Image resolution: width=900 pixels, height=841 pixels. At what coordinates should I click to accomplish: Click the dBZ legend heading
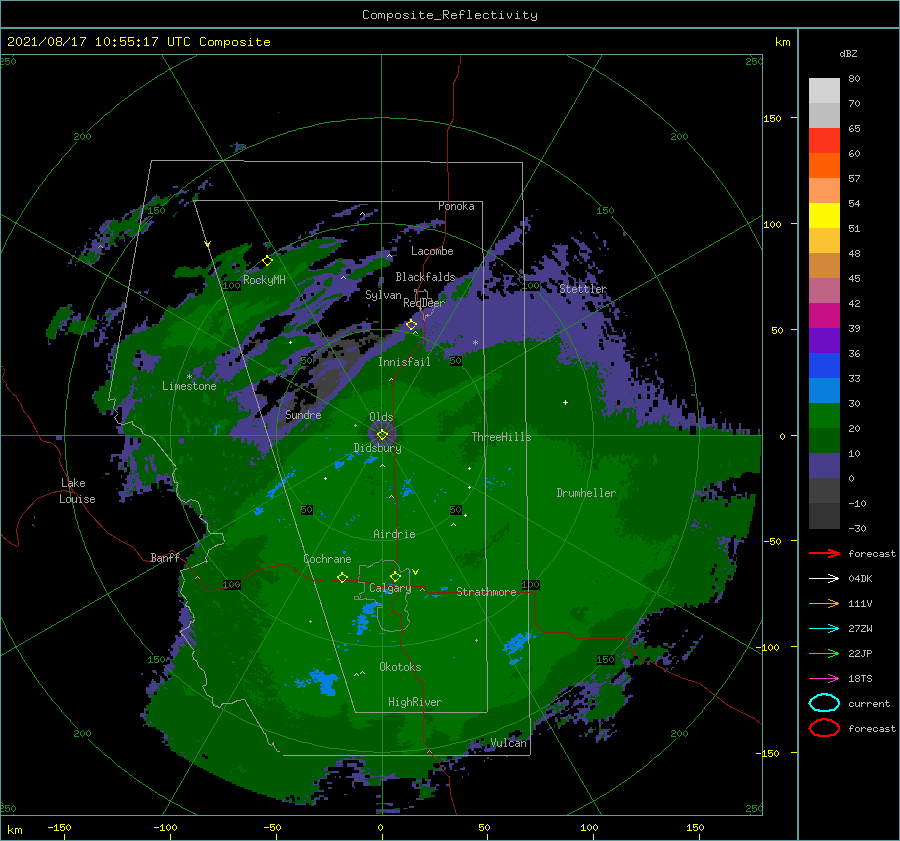point(848,54)
